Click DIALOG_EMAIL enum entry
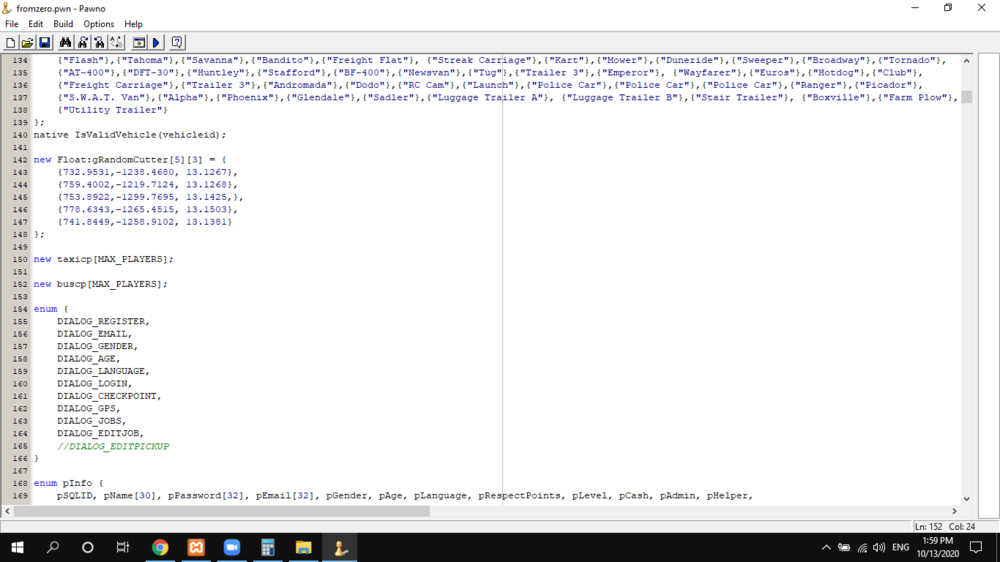The width and height of the screenshot is (1000, 562). [94, 334]
